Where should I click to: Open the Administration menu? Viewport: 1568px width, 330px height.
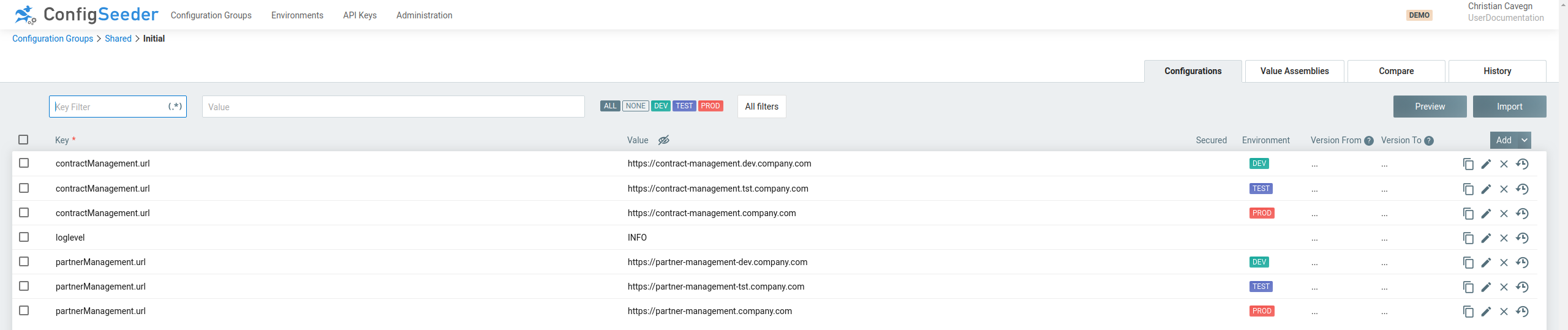tap(424, 15)
